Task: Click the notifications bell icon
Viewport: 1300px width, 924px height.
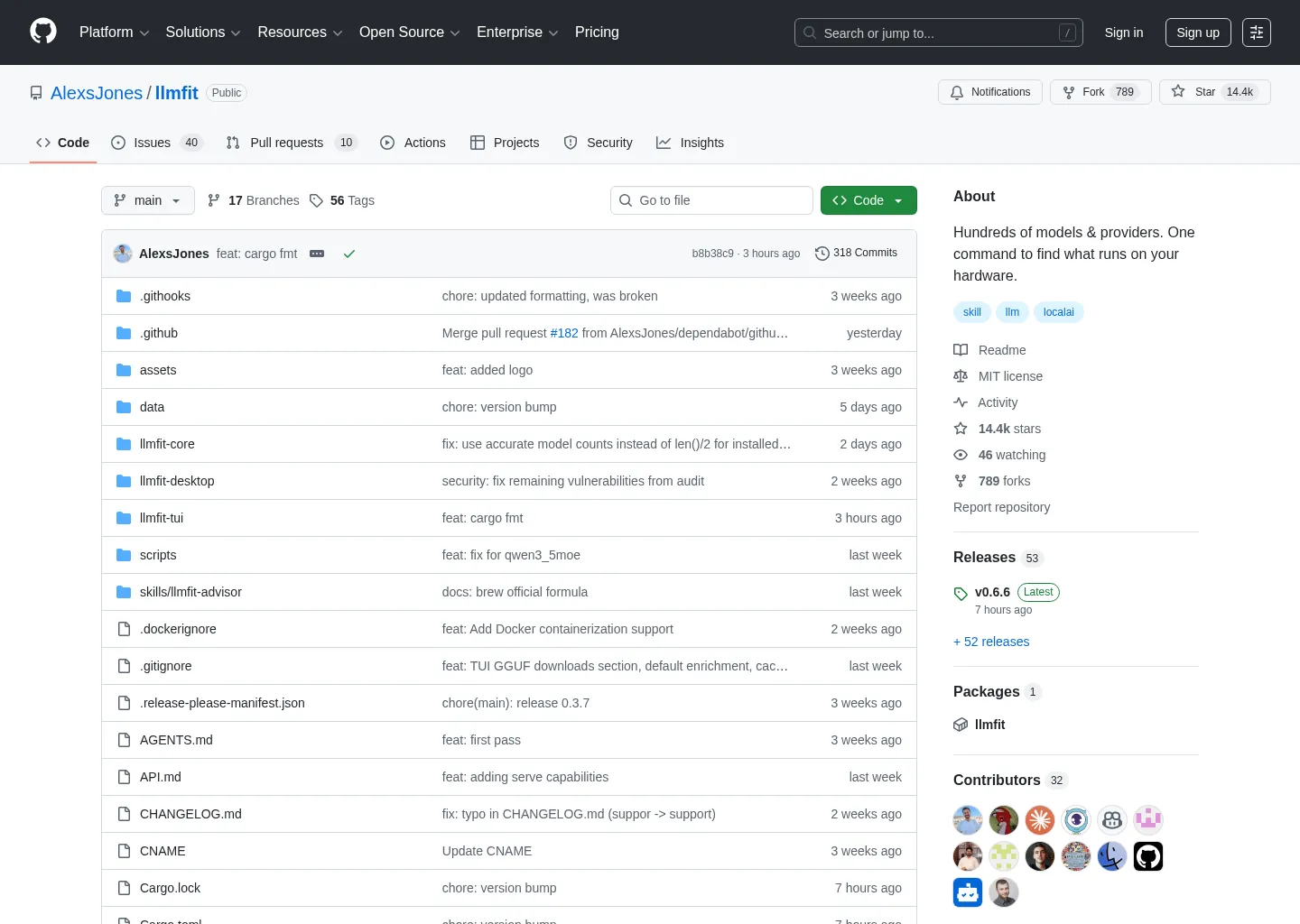Action: point(956,92)
